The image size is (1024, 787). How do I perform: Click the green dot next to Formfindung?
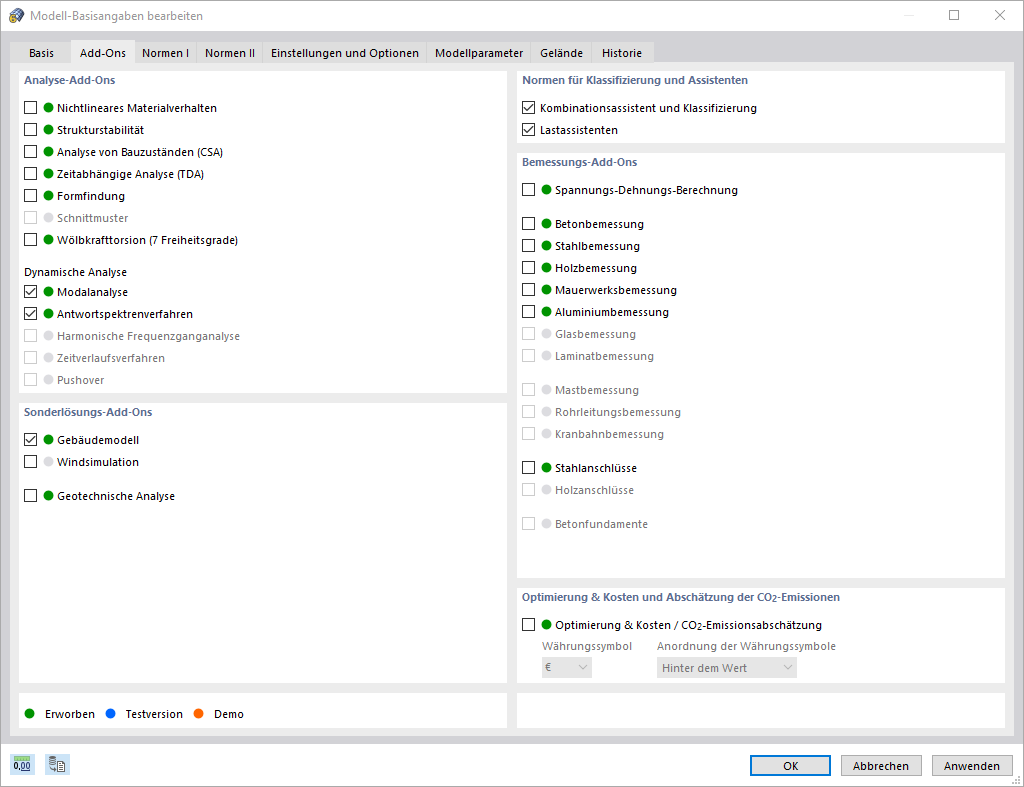click(47, 196)
